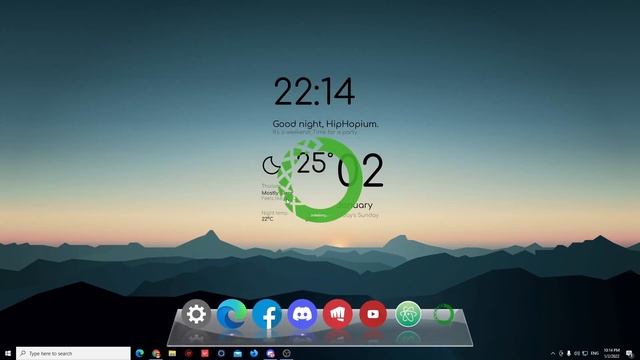This screenshot has width=640, height=360.
Task: Click the moon weather icon
Action: tap(271, 165)
